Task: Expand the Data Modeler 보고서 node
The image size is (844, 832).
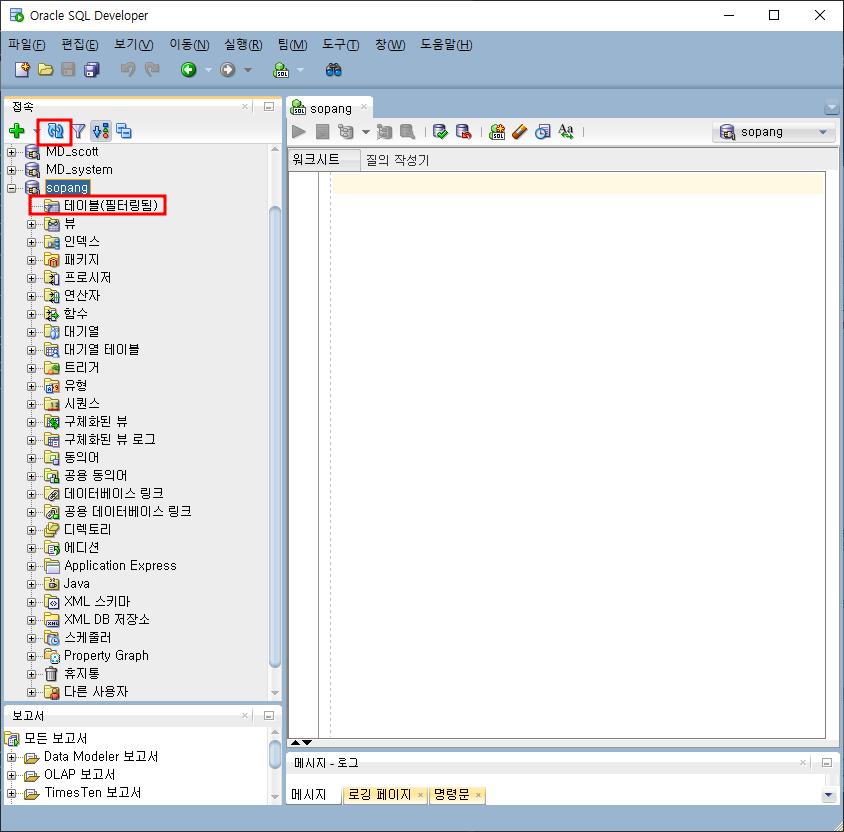Action: (11, 757)
